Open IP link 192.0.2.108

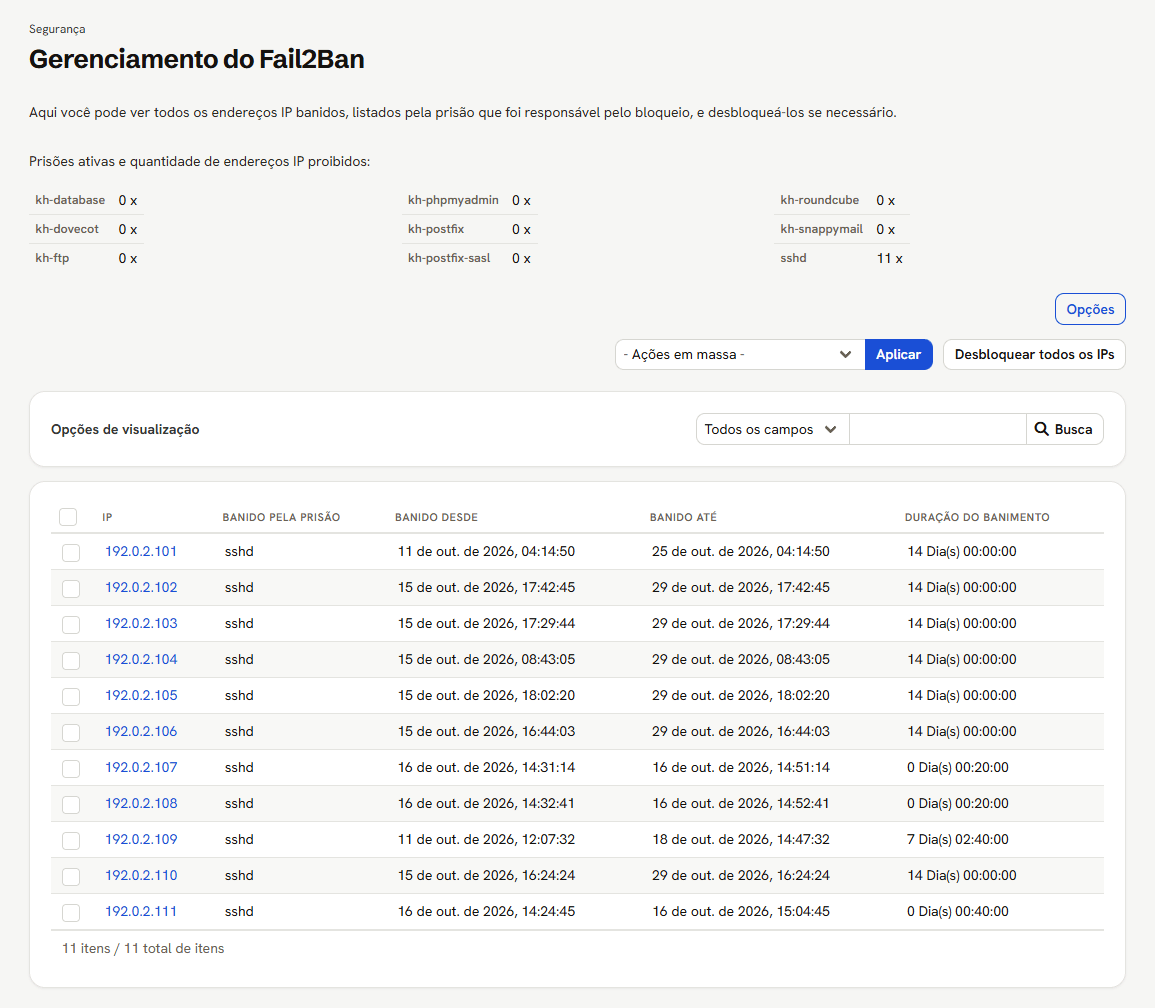pyautogui.click(x=141, y=804)
